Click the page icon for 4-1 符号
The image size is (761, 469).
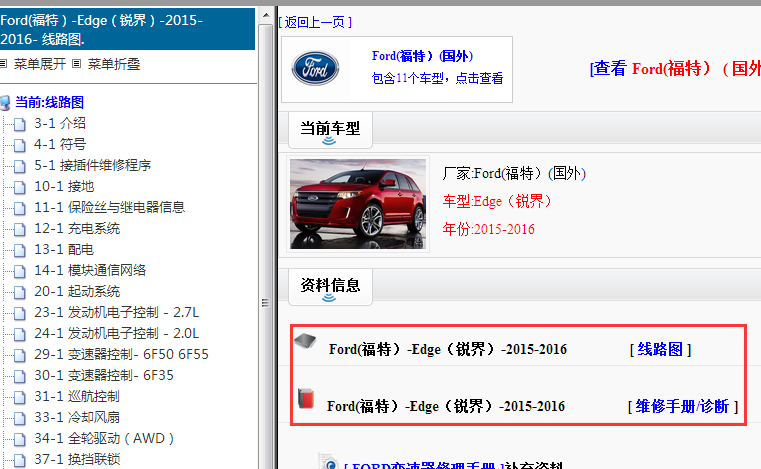point(19,146)
